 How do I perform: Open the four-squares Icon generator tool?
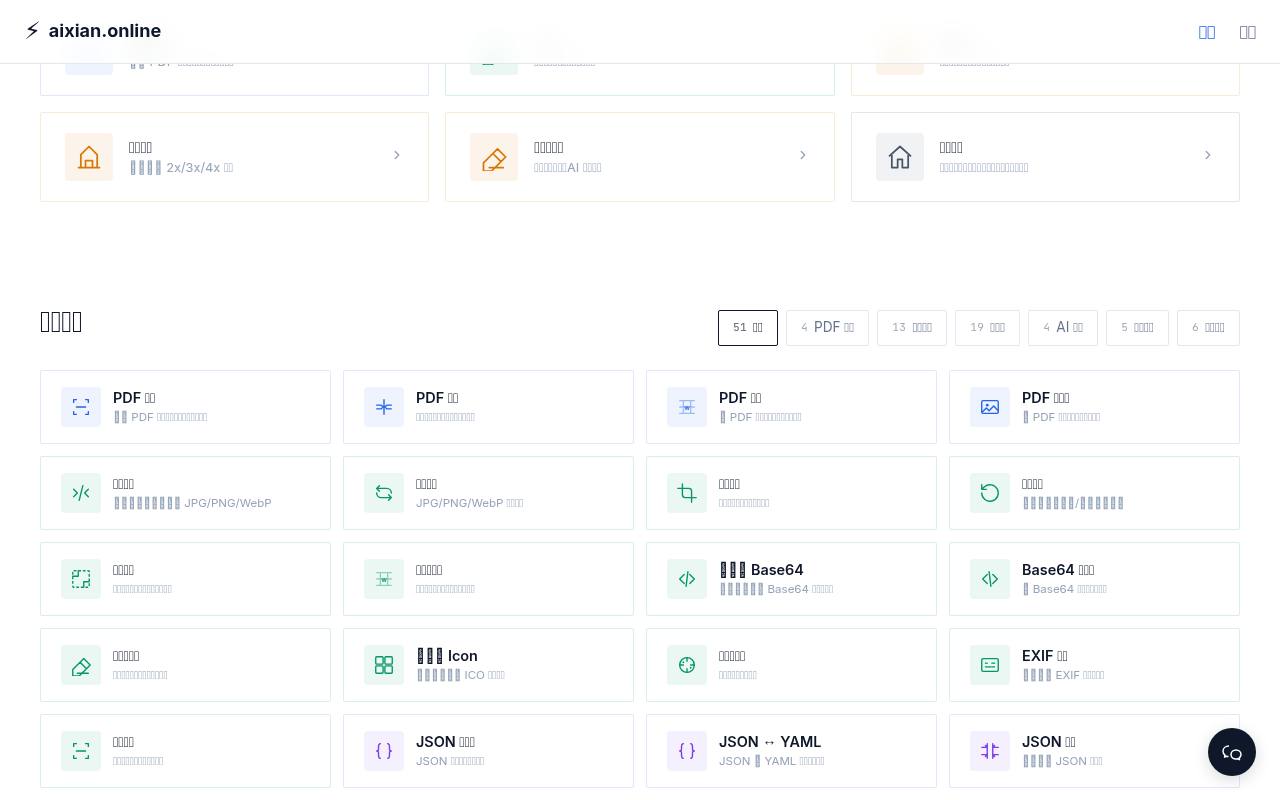[x=488, y=665]
